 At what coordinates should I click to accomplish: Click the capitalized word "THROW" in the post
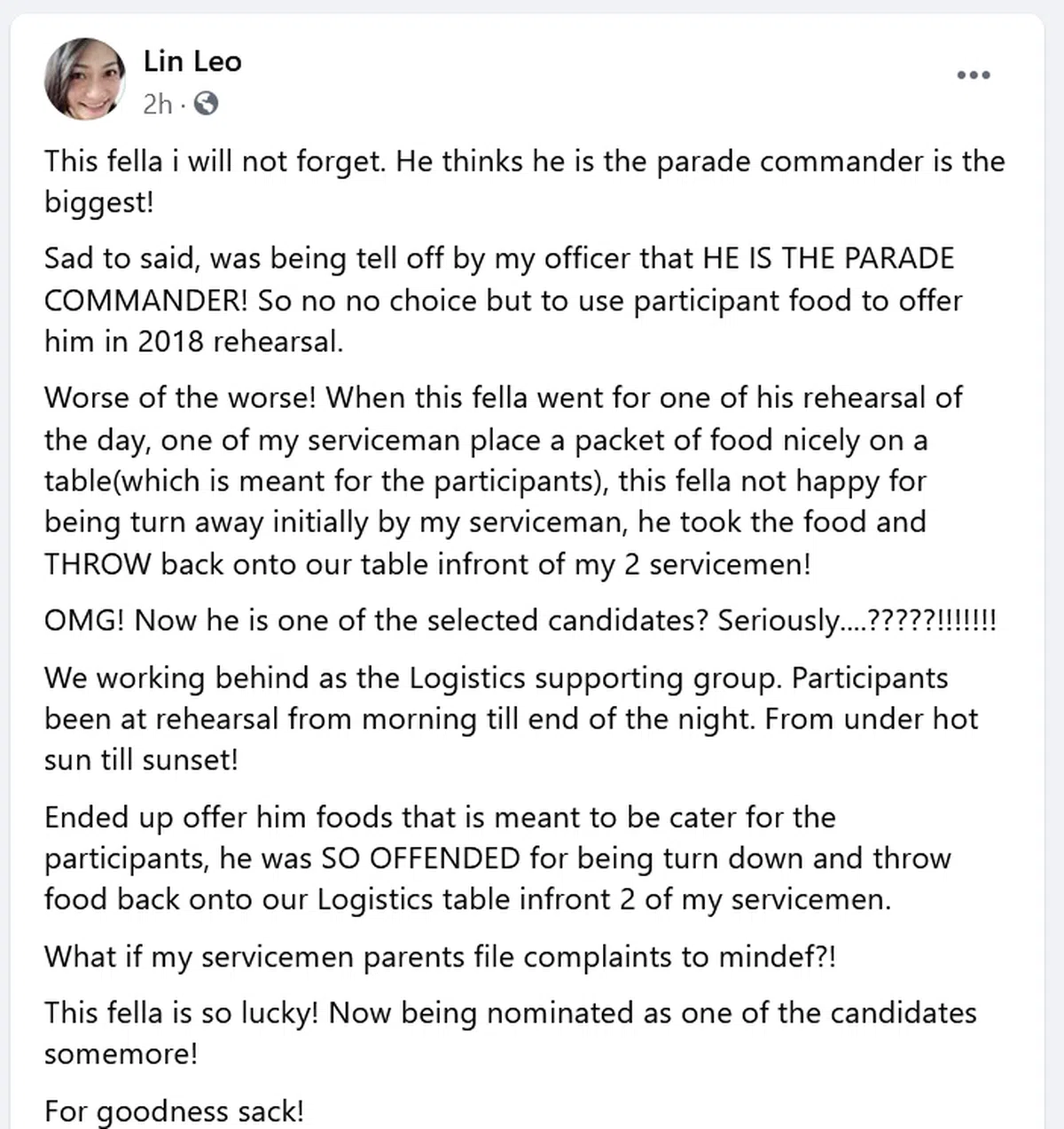98,564
